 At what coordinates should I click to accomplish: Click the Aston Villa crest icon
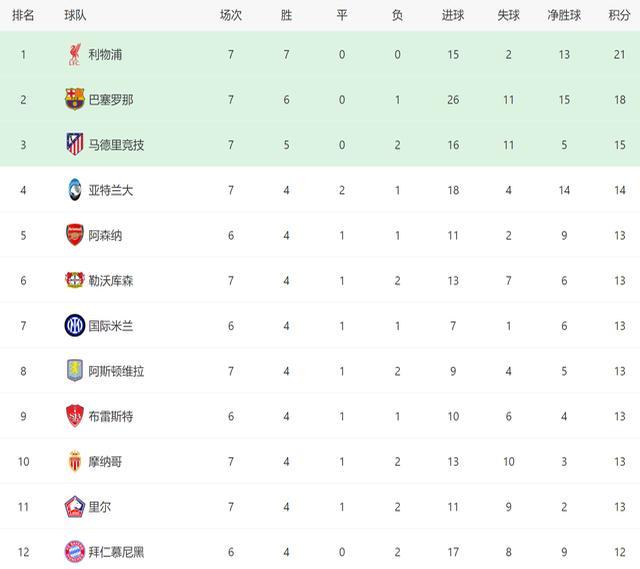pyautogui.click(x=75, y=371)
